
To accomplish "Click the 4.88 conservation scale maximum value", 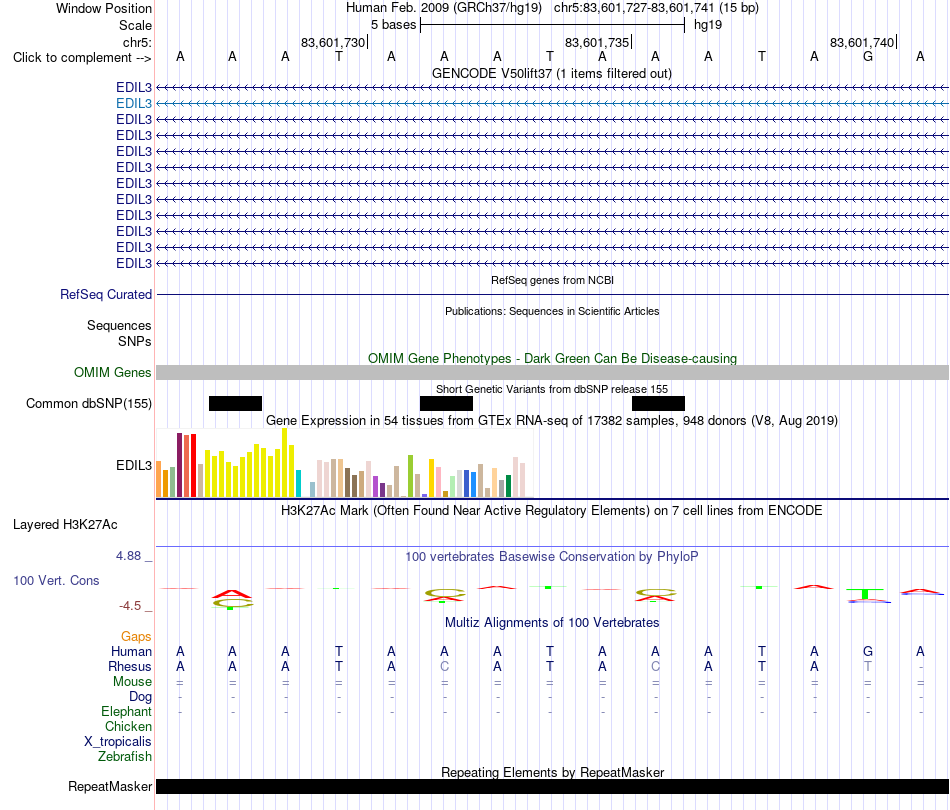I will [x=128, y=556].
